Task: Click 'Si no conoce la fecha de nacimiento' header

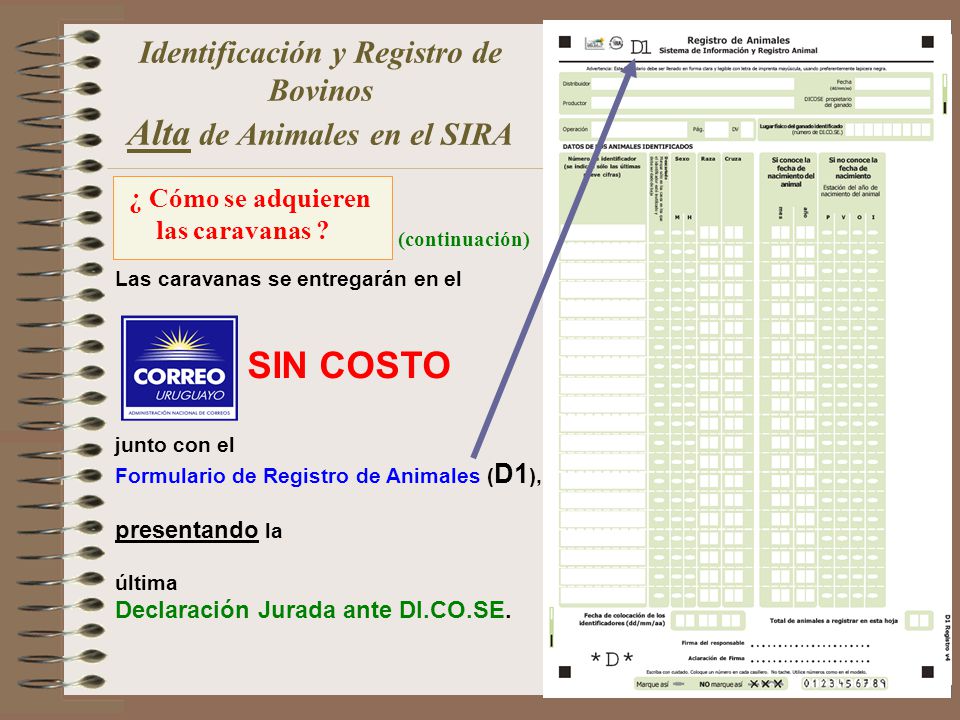Action: [x=852, y=168]
